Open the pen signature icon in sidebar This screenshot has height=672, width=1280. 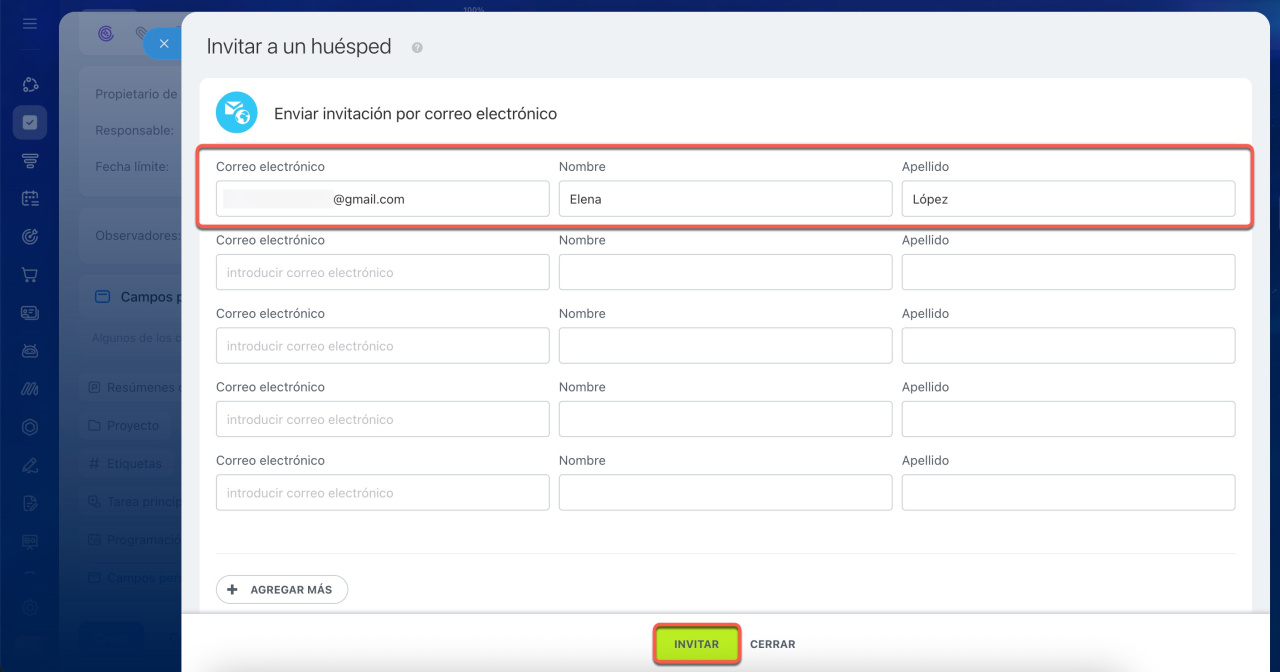(x=30, y=464)
